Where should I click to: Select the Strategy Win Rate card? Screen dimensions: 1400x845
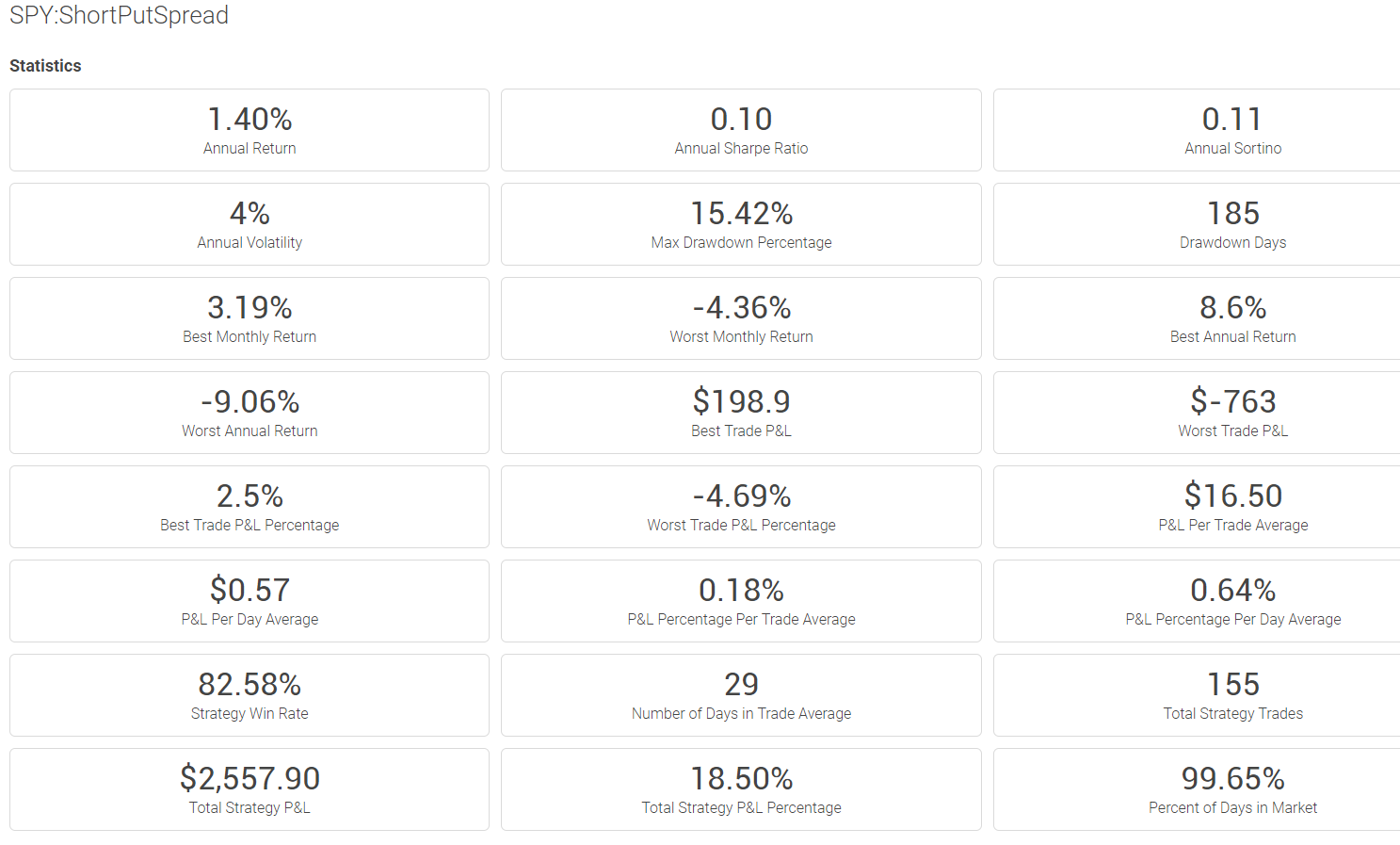click(249, 695)
